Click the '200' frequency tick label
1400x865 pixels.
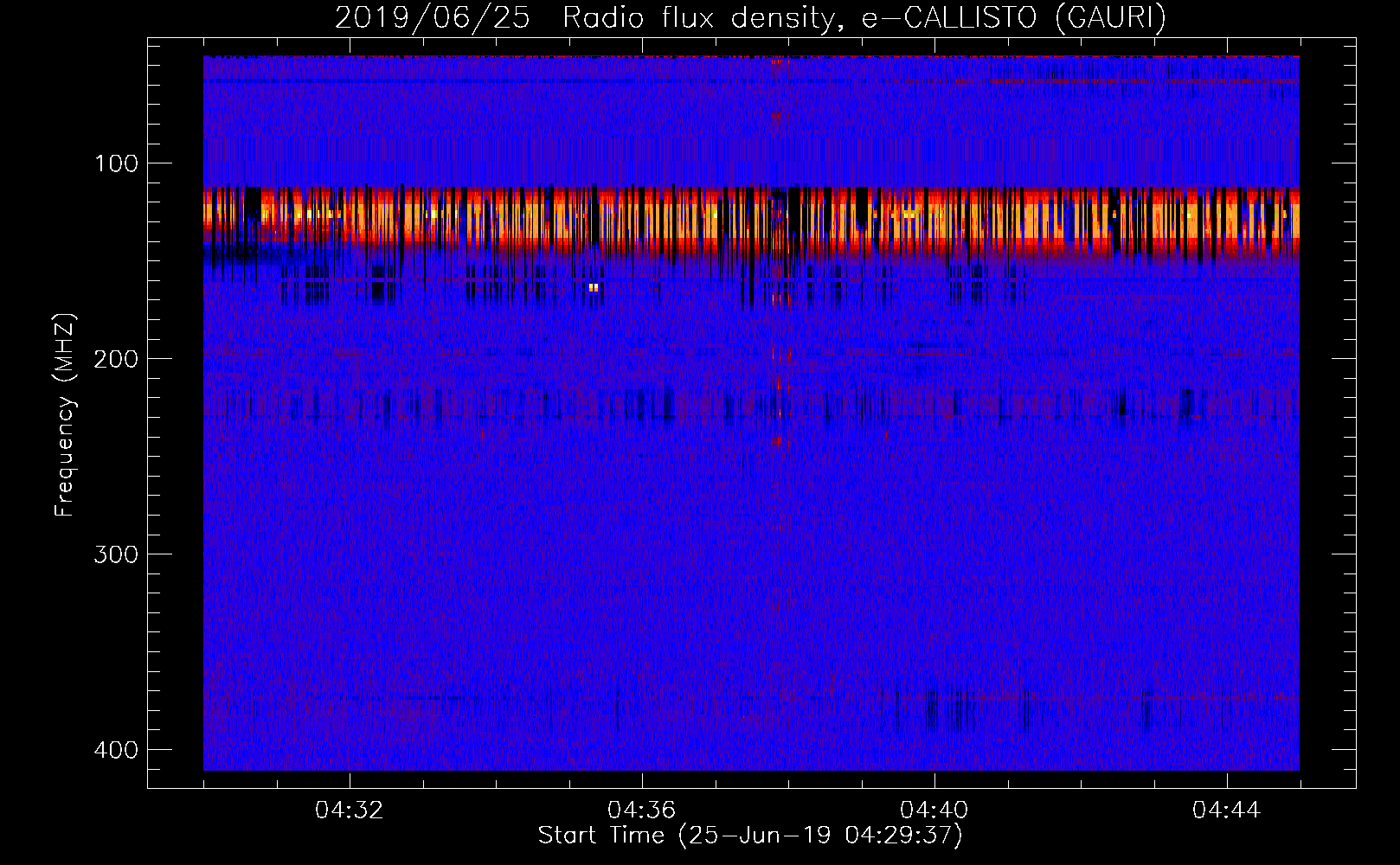point(115,359)
